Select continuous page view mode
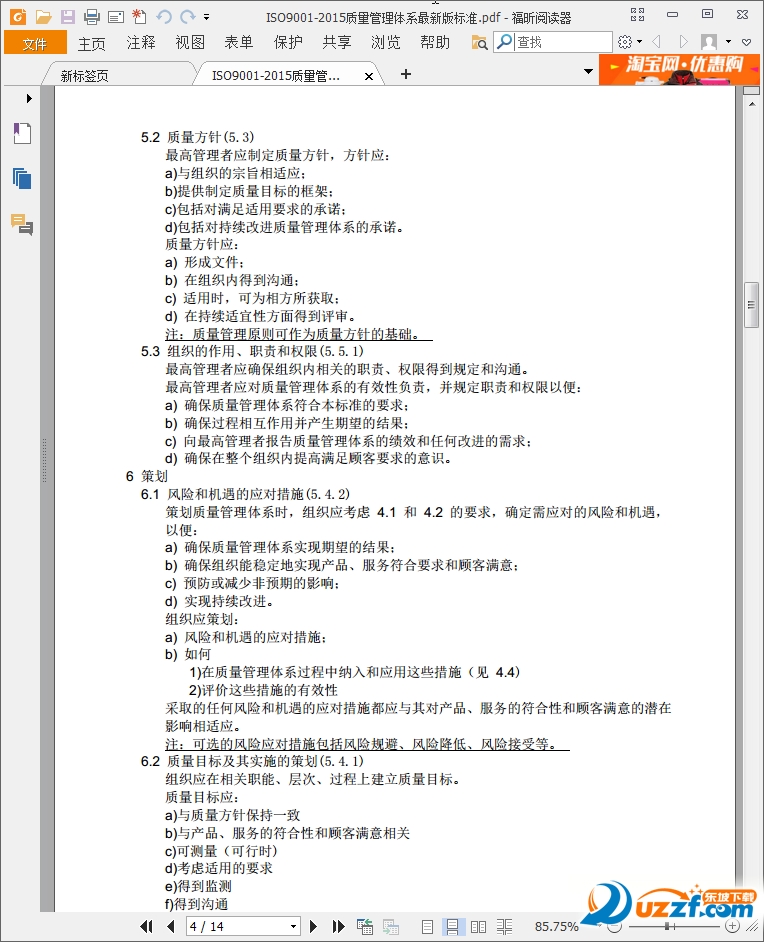This screenshot has width=764, height=942. click(452, 927)
